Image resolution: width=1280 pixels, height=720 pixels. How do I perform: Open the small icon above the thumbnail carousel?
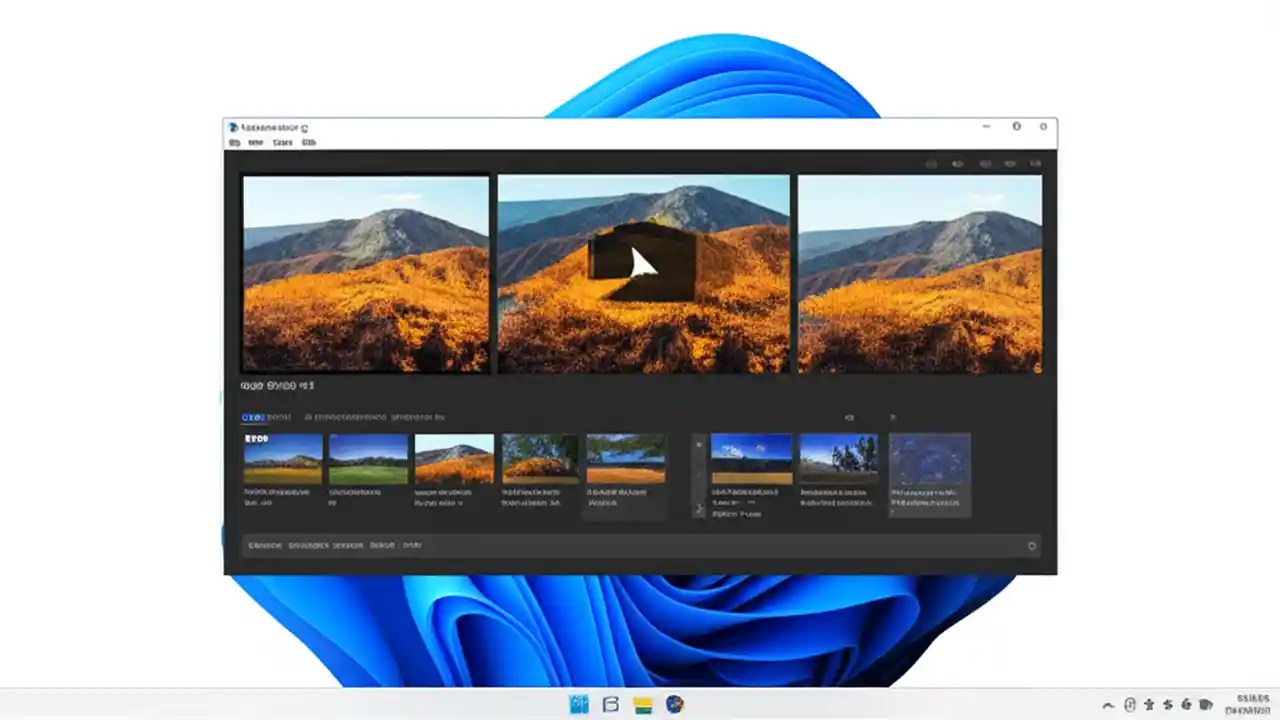tap(848, 418)
